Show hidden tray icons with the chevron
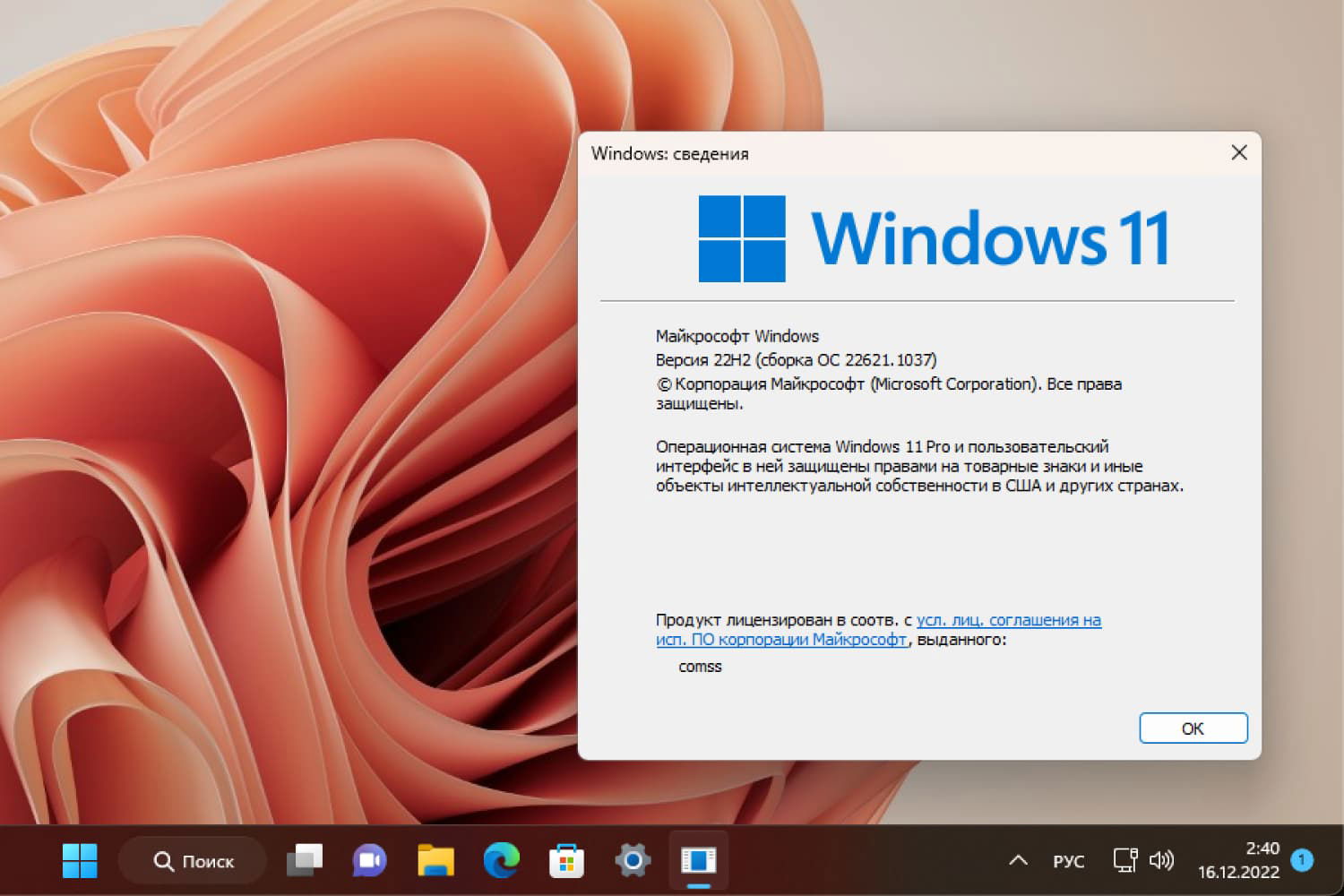The width and height of the screenshot is (1344, 896). point(1018,861)
